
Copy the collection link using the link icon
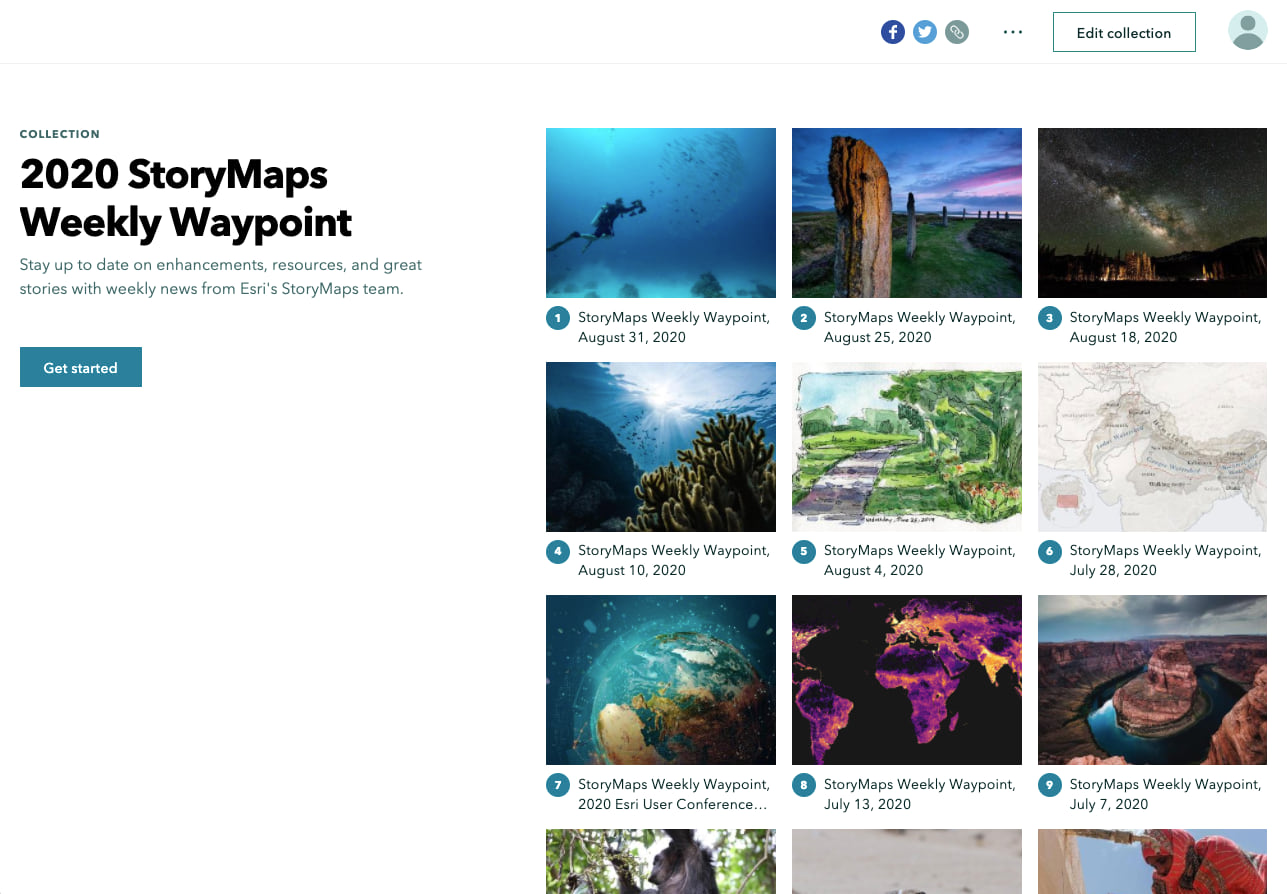[956, 31]
